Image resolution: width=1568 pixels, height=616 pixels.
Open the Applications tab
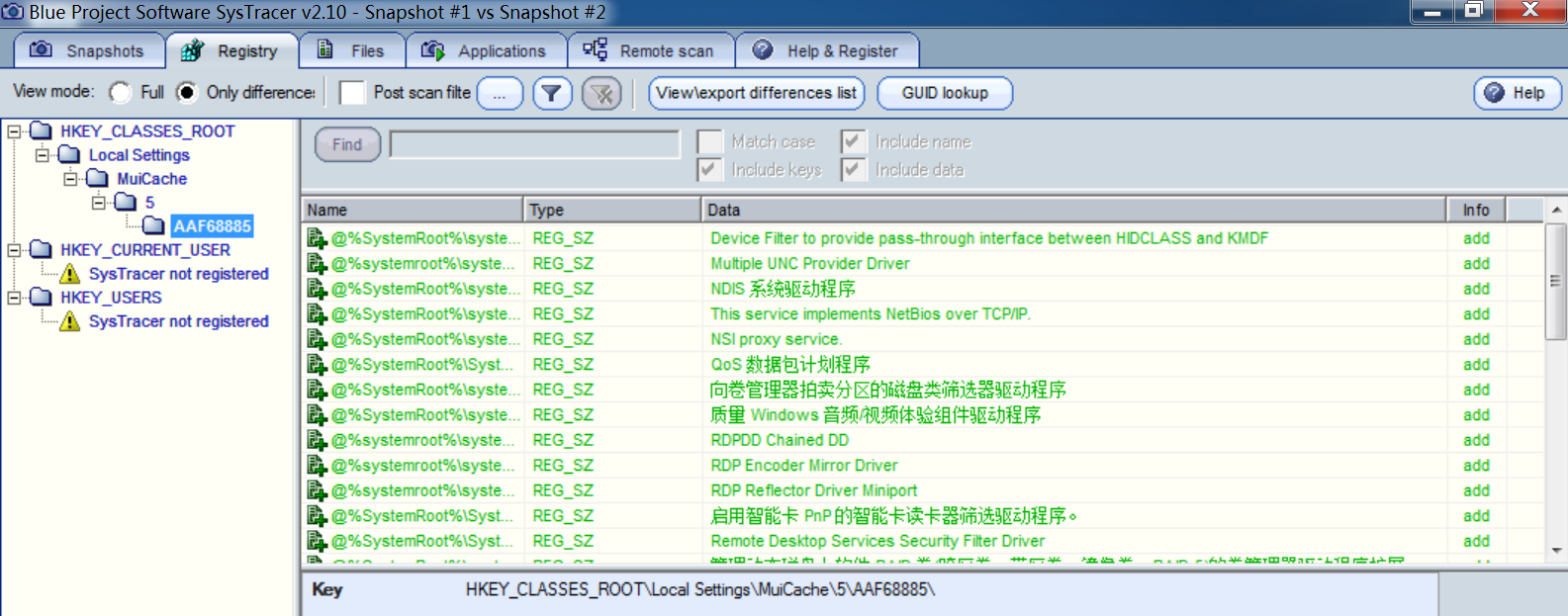(486, 50)
